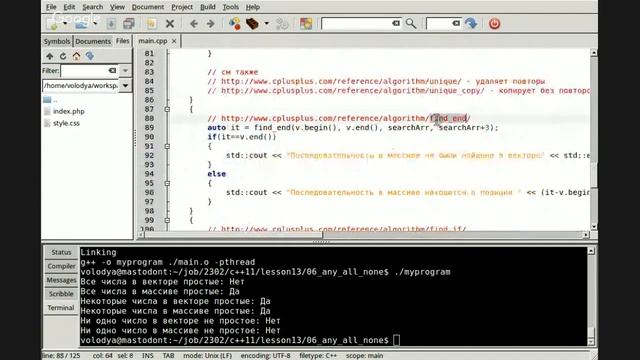Collapse code fold at line 91
Screen dimensions: 640x360
click(167, 146)
